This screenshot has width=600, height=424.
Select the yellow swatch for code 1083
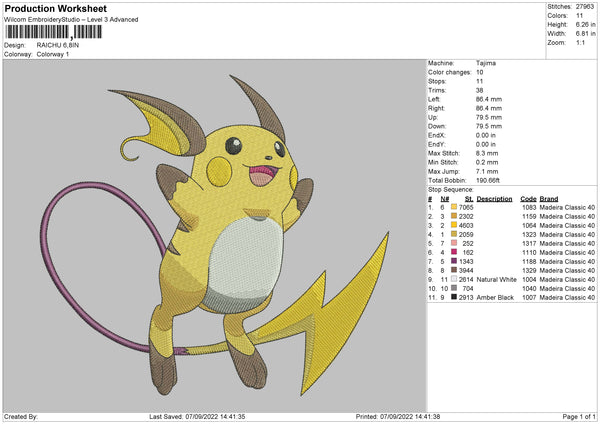coord(454,207)
